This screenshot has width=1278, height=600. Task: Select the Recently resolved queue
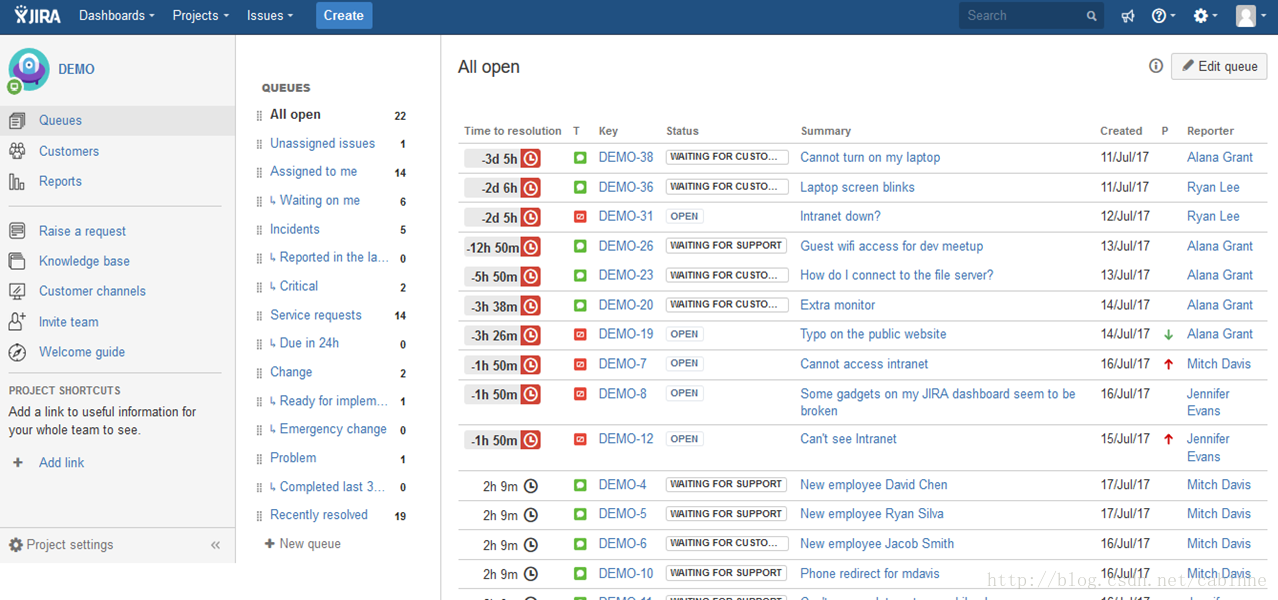[319, 515]
